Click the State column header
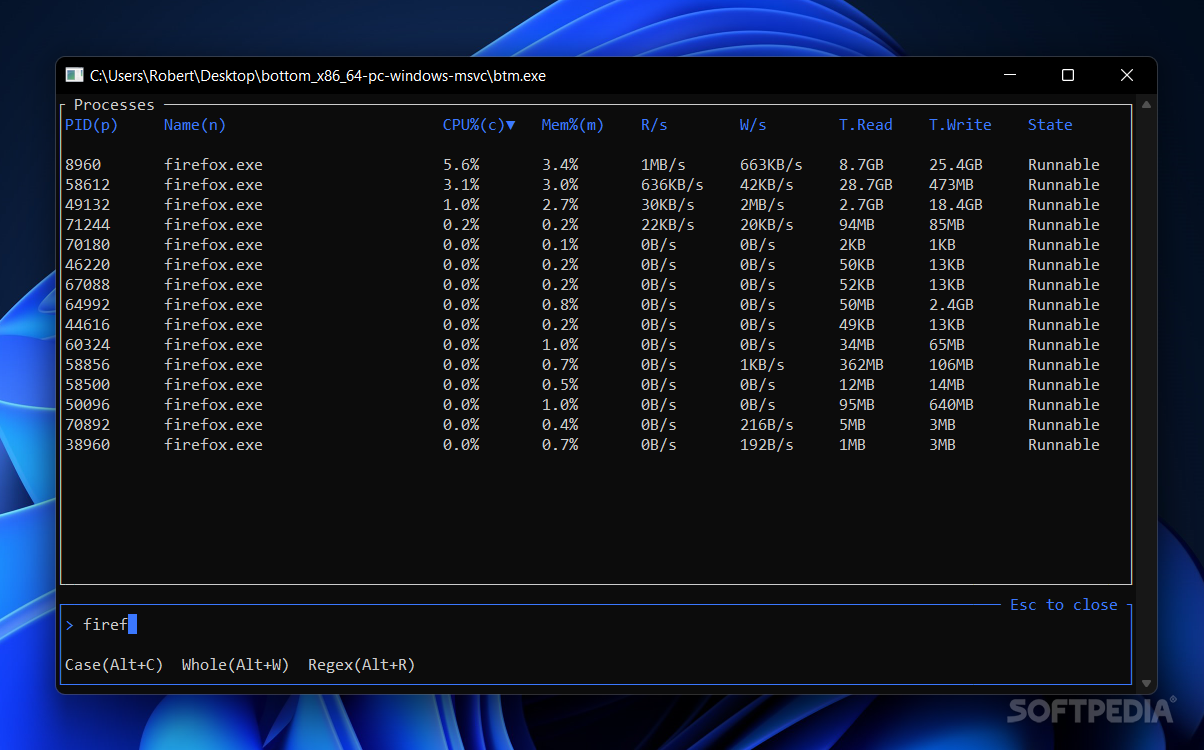The image size is (1204, 750). point(1050,125)
